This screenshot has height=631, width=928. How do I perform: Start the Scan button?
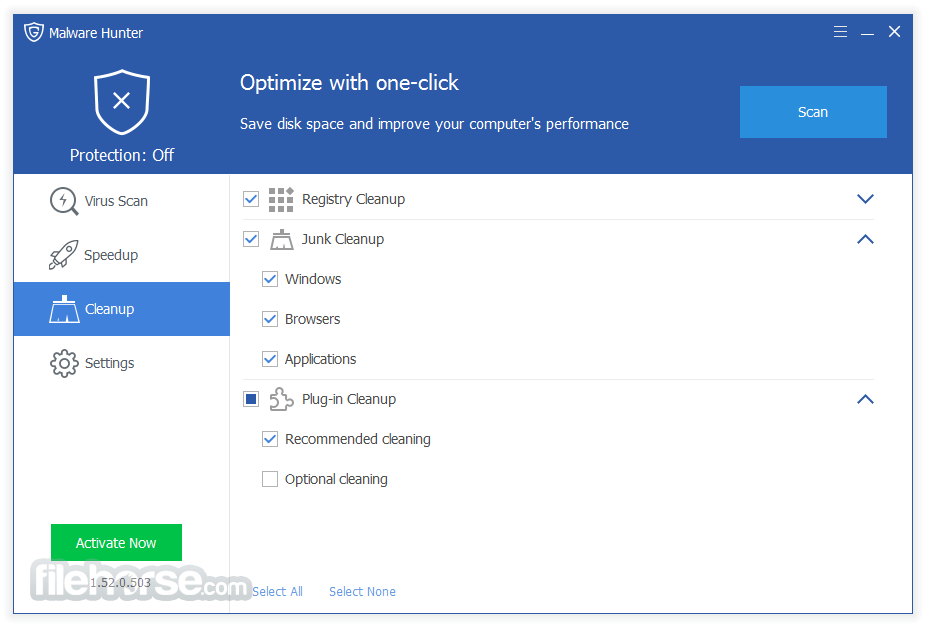[813, 112]
